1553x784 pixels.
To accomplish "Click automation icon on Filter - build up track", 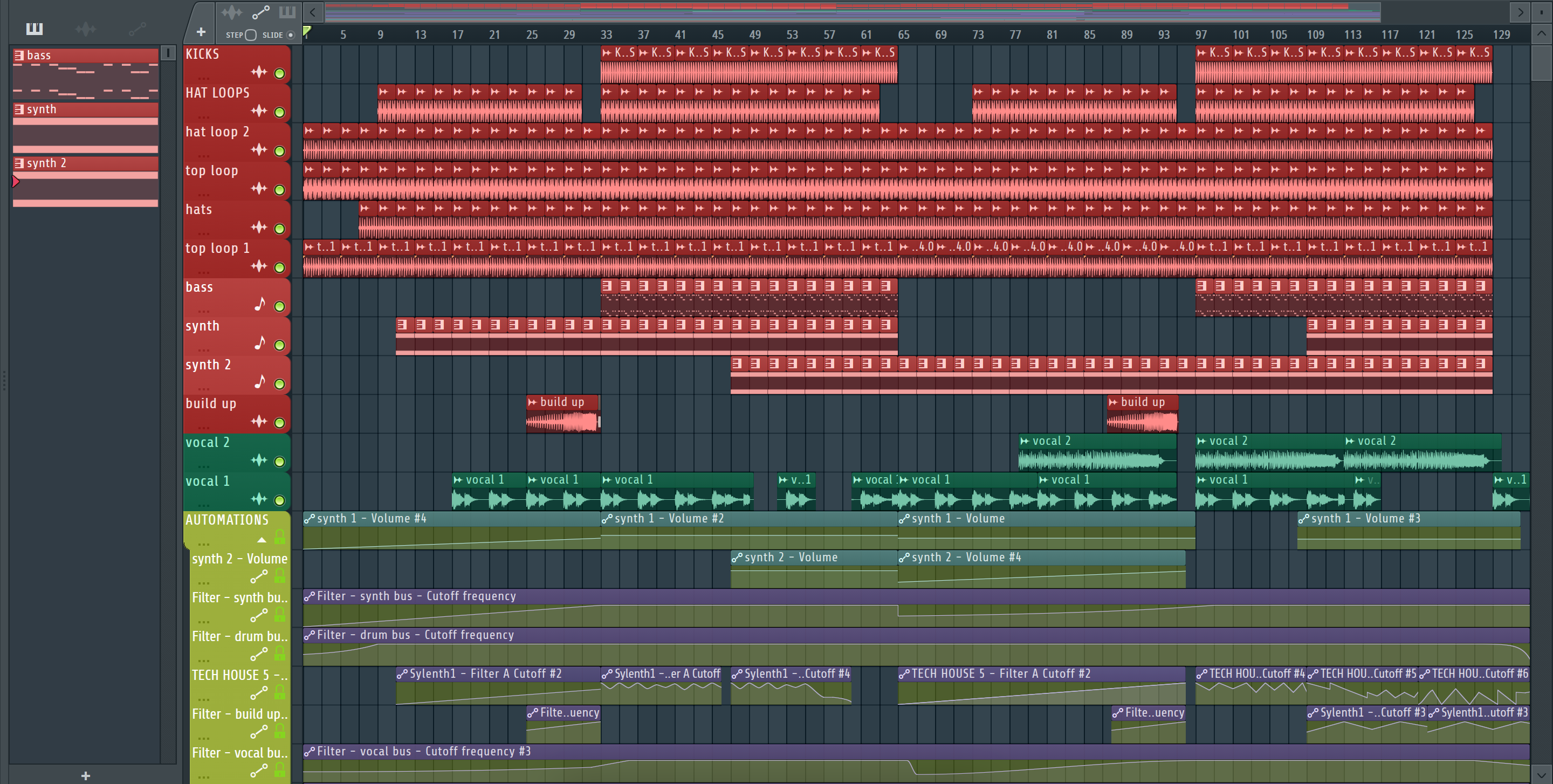I will coord(259,732).
